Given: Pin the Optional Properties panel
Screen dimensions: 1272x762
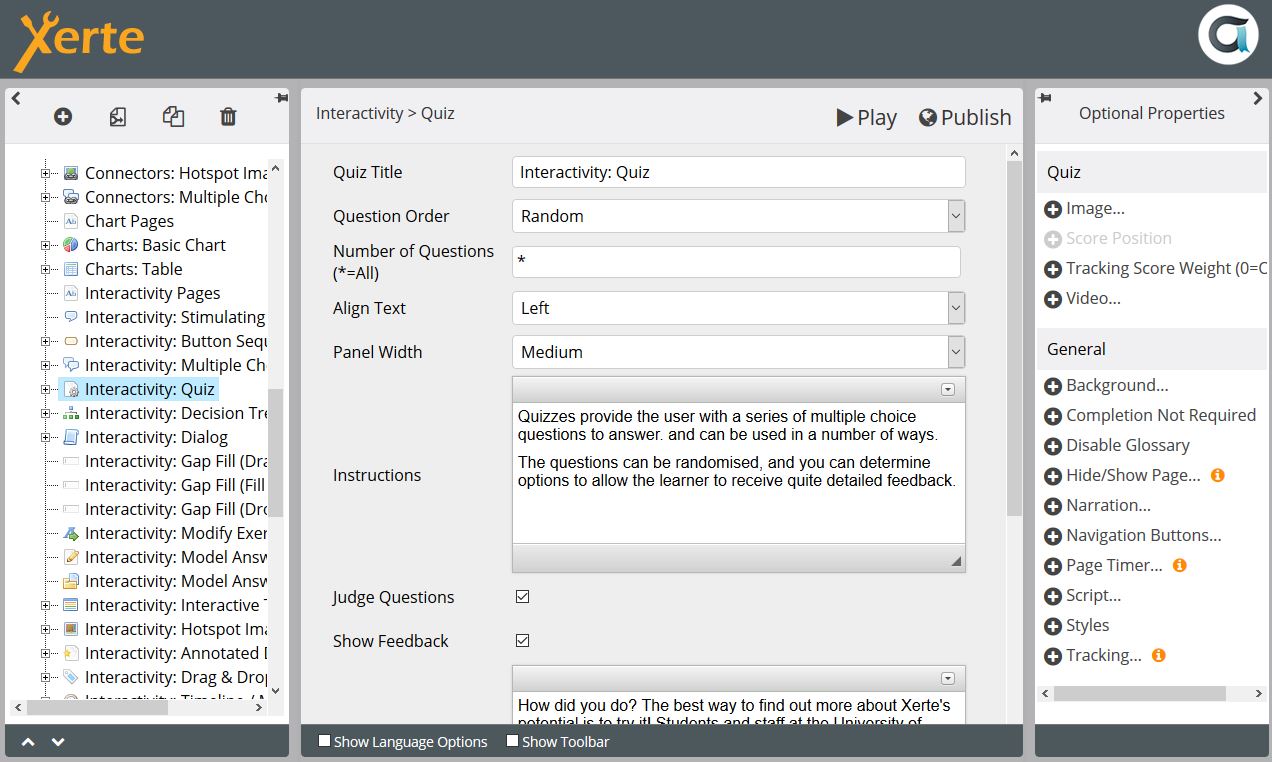Looking at the screenshot, I should point(1045,98).
